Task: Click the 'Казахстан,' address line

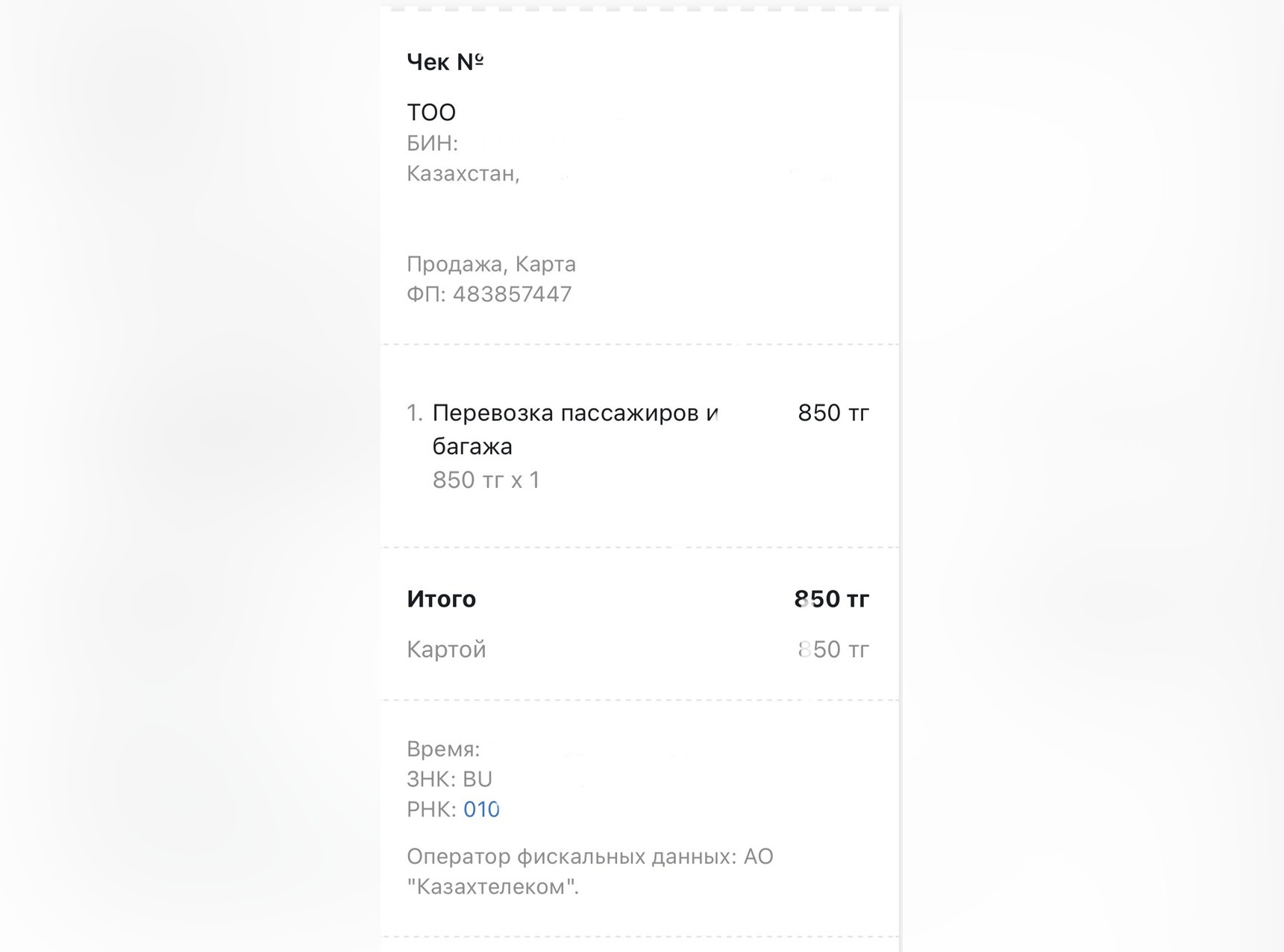Action: pyautogui.click(x=463, y=174)
